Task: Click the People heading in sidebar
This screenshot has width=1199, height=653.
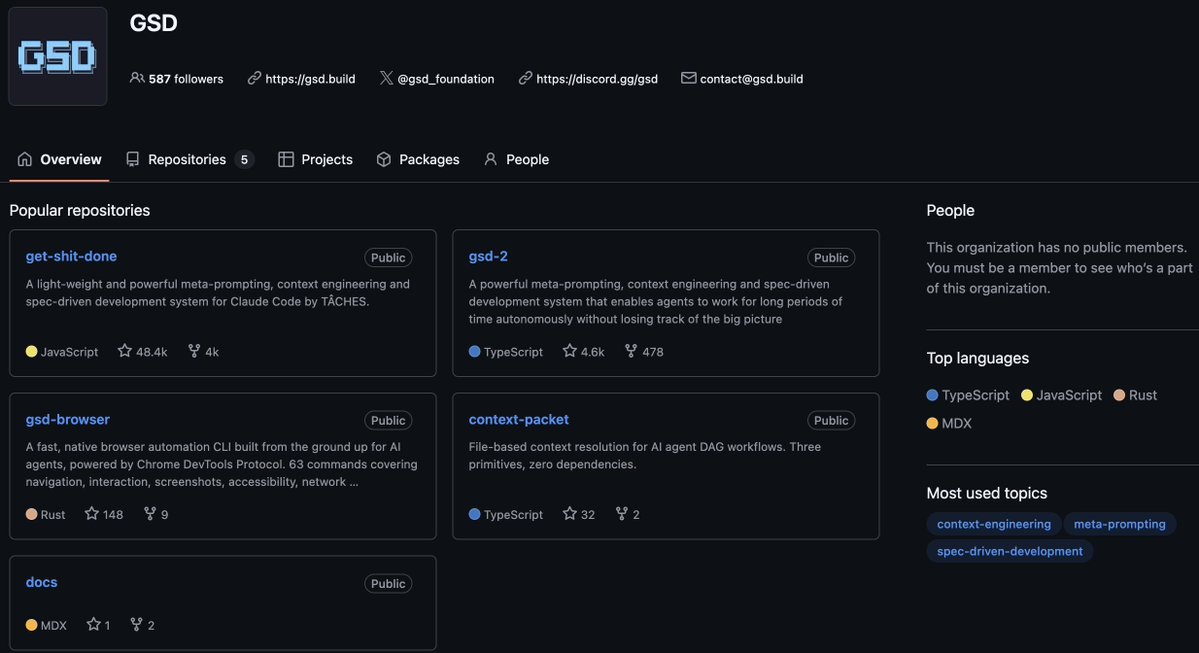Action: (x=950, y=210)
